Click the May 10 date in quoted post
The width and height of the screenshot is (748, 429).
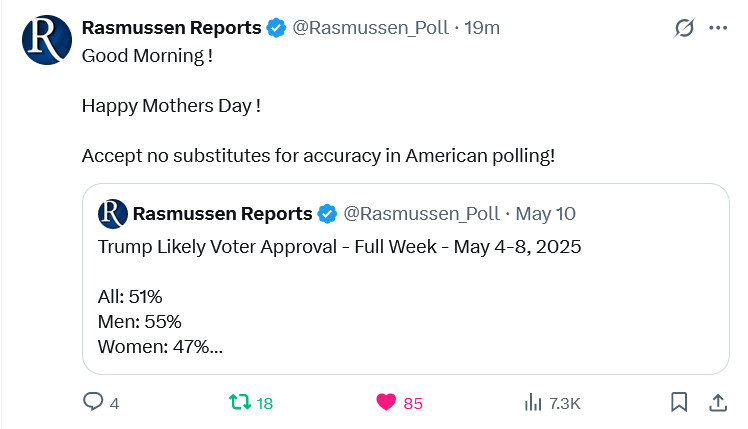tap(545, 214)
